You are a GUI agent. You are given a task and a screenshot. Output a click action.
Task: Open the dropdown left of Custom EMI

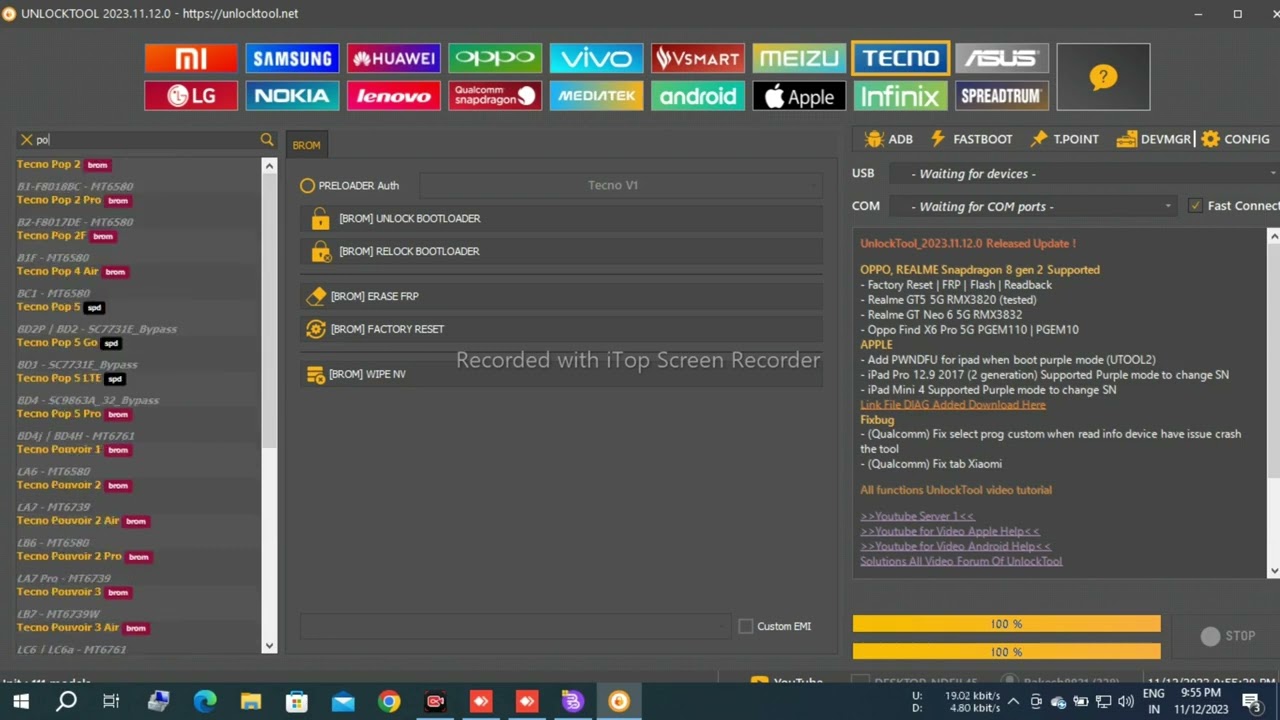coord(516,626)
